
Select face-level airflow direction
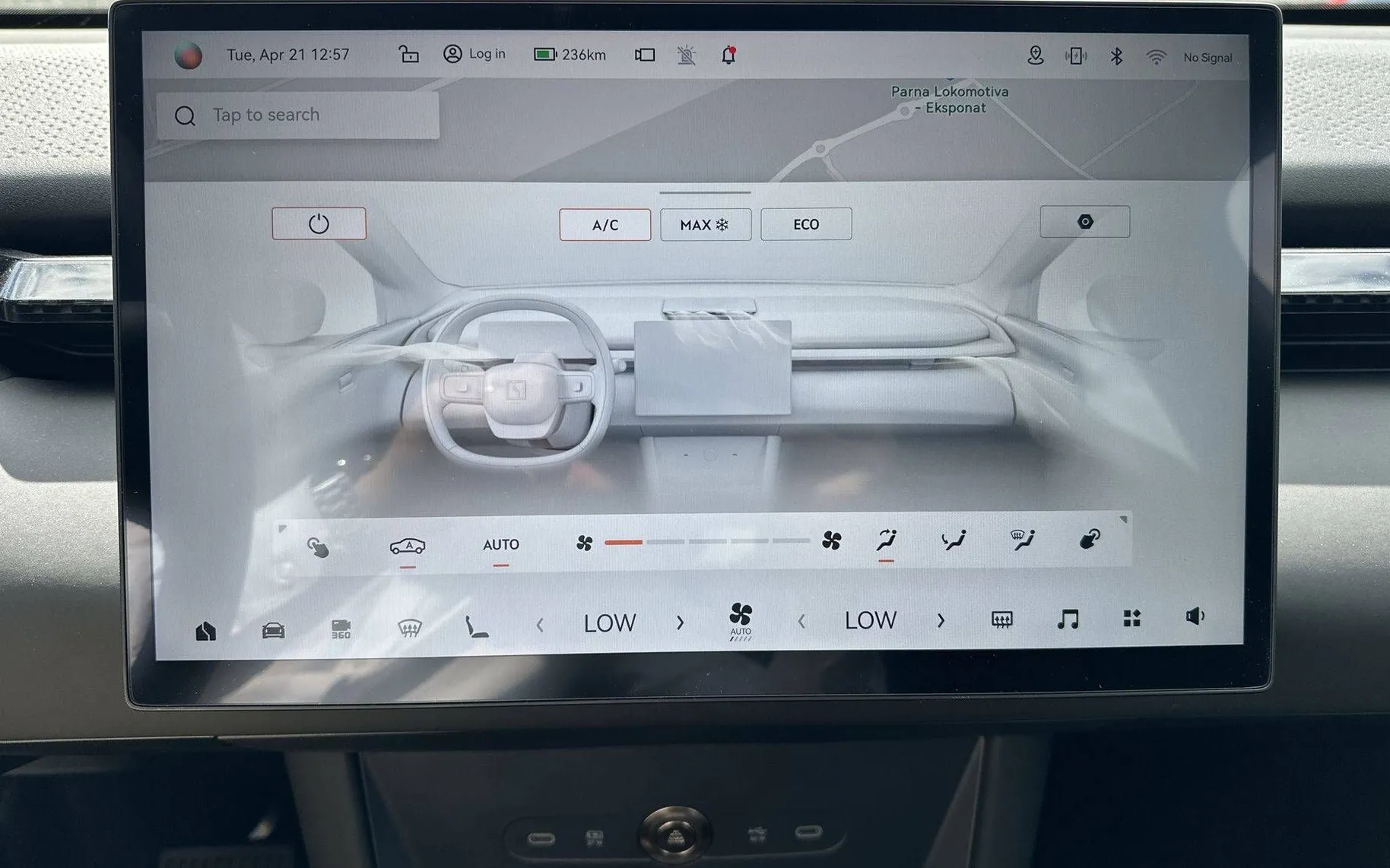point(886,540)
